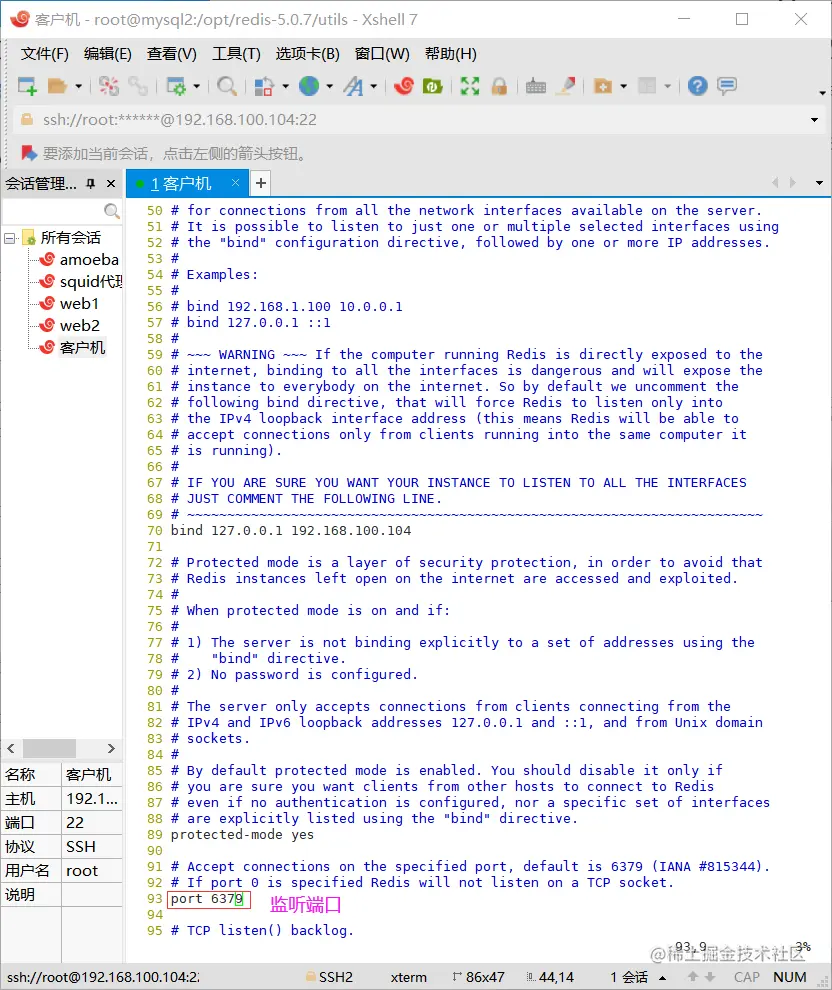The image size is (832, 990).
Task: Click the Reconnect chain-link icon
Action: click(x=138, y=86)
